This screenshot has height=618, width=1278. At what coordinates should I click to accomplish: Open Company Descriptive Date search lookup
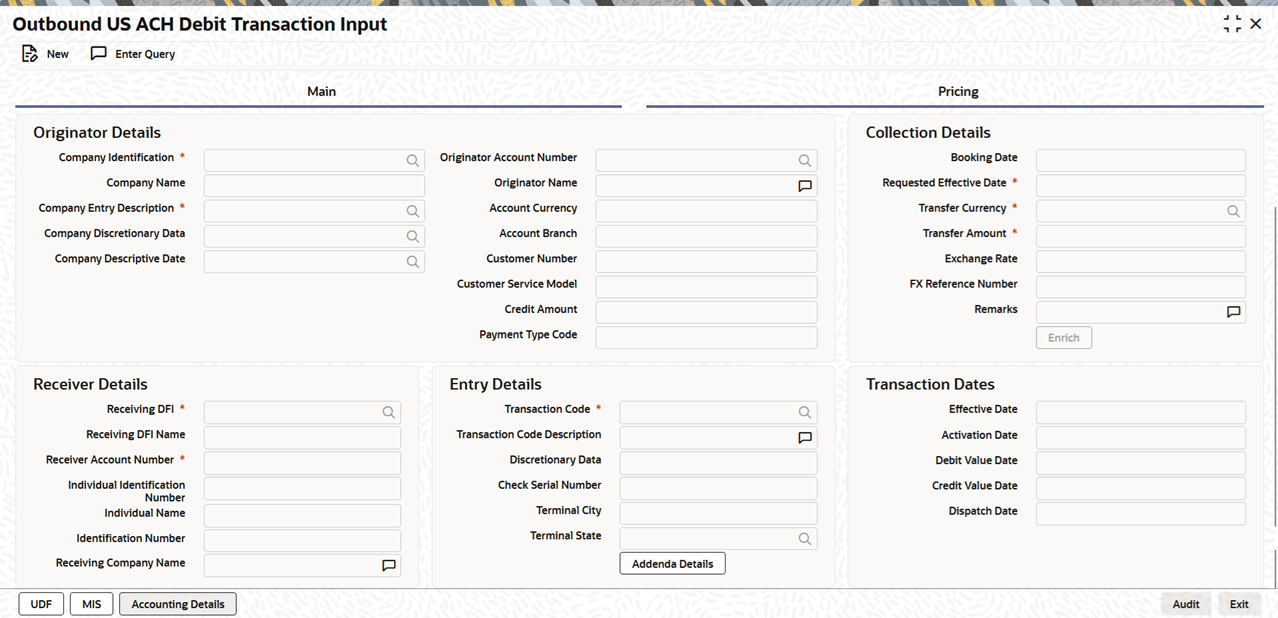point(413,261)
